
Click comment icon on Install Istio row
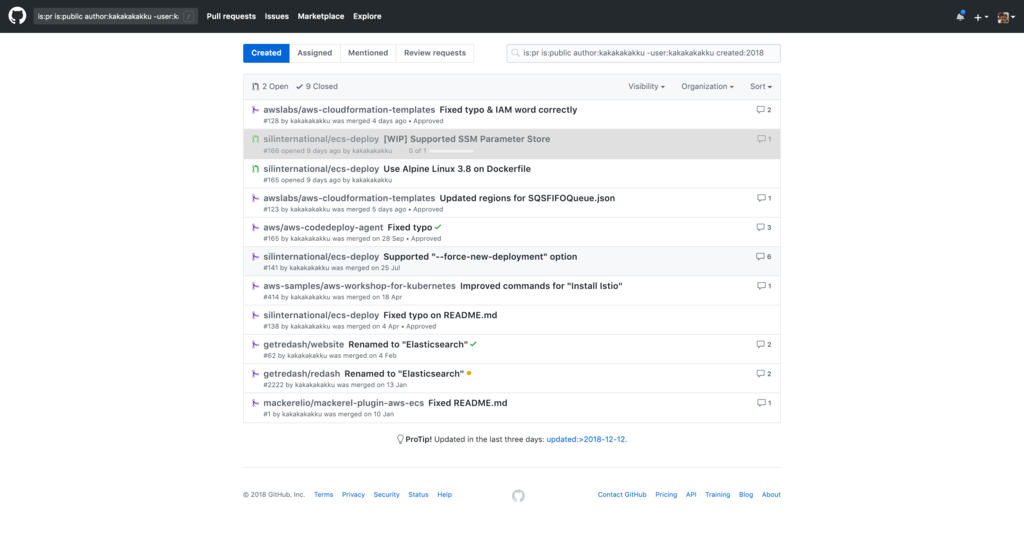click(x=761, y=285)
